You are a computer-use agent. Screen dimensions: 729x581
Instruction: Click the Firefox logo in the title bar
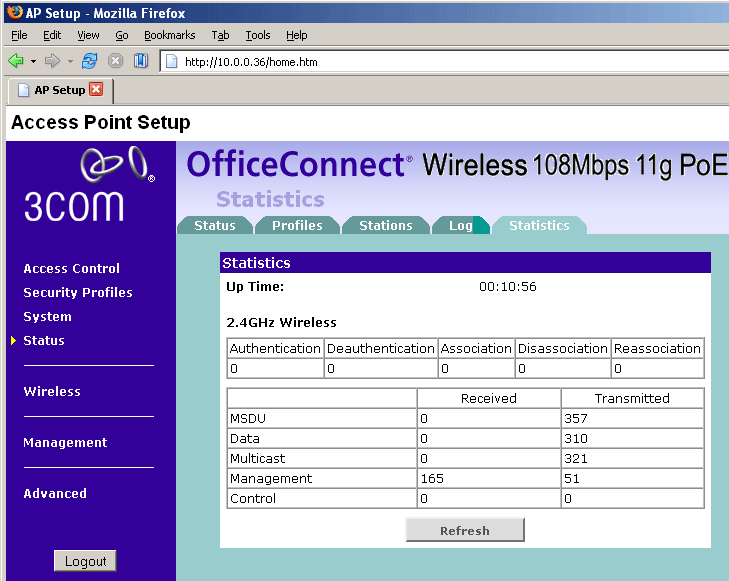[14, 13]
